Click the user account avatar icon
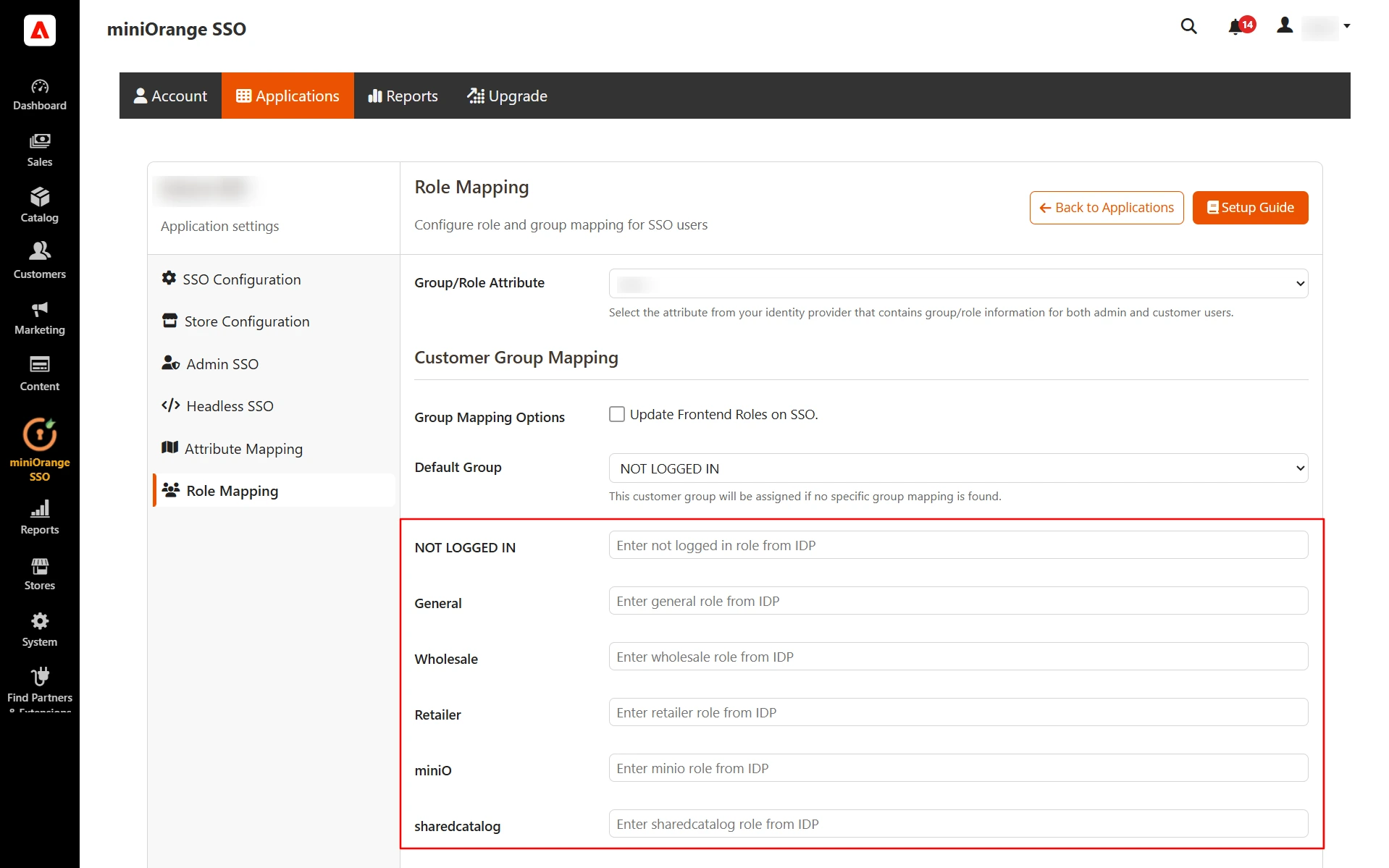Viewport: 1389px width, 868px height. tap(1285, 25)
